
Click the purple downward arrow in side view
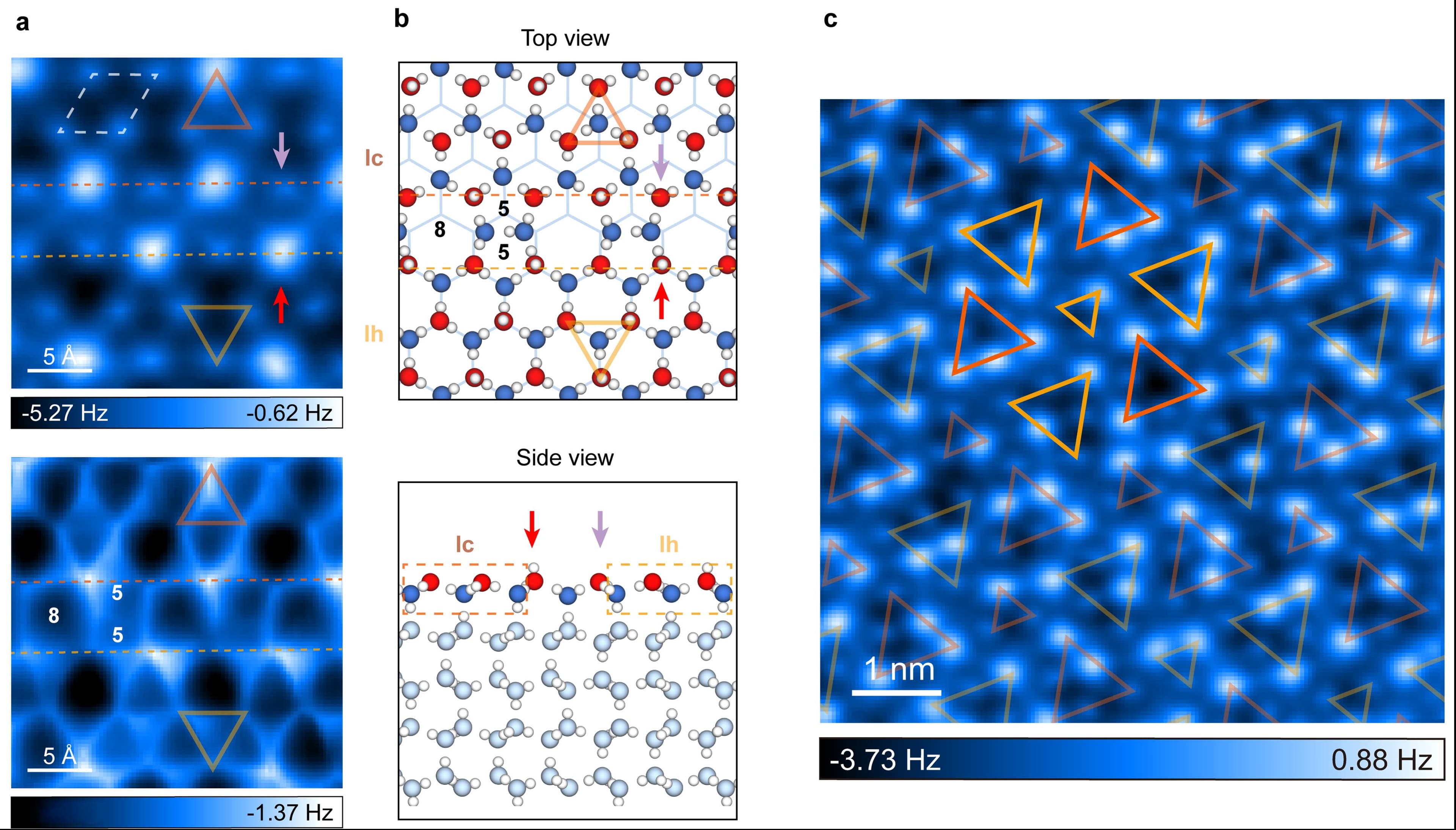[599, 529]
